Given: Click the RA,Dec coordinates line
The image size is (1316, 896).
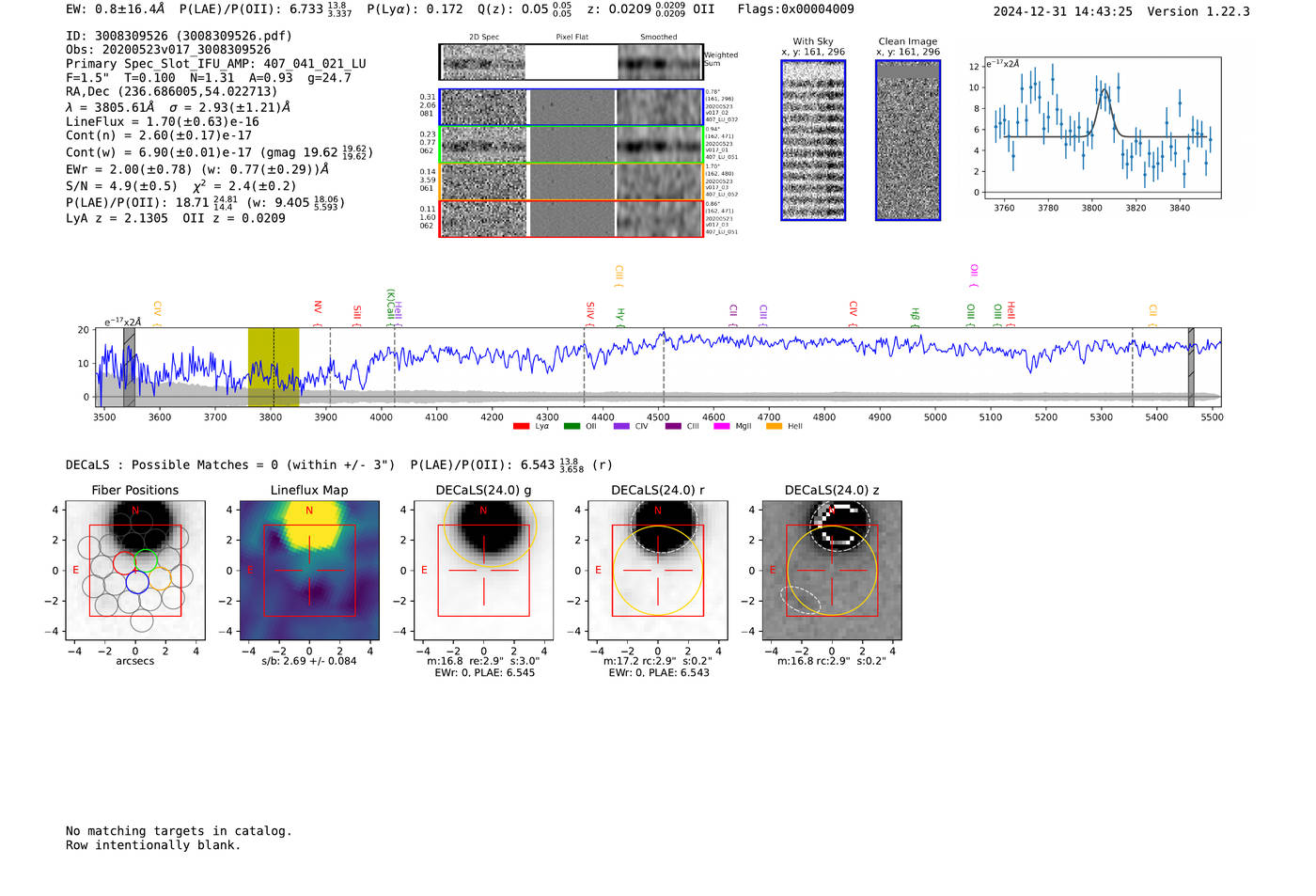Looking at the screenshot, I should [172, 92].
